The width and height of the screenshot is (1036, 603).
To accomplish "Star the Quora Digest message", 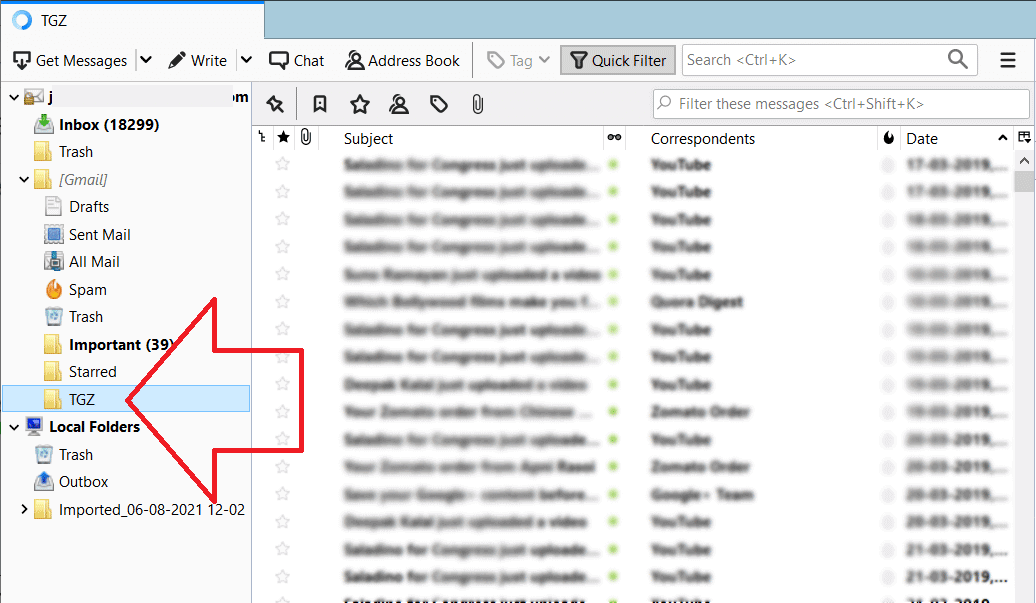I will pos(283,302).
